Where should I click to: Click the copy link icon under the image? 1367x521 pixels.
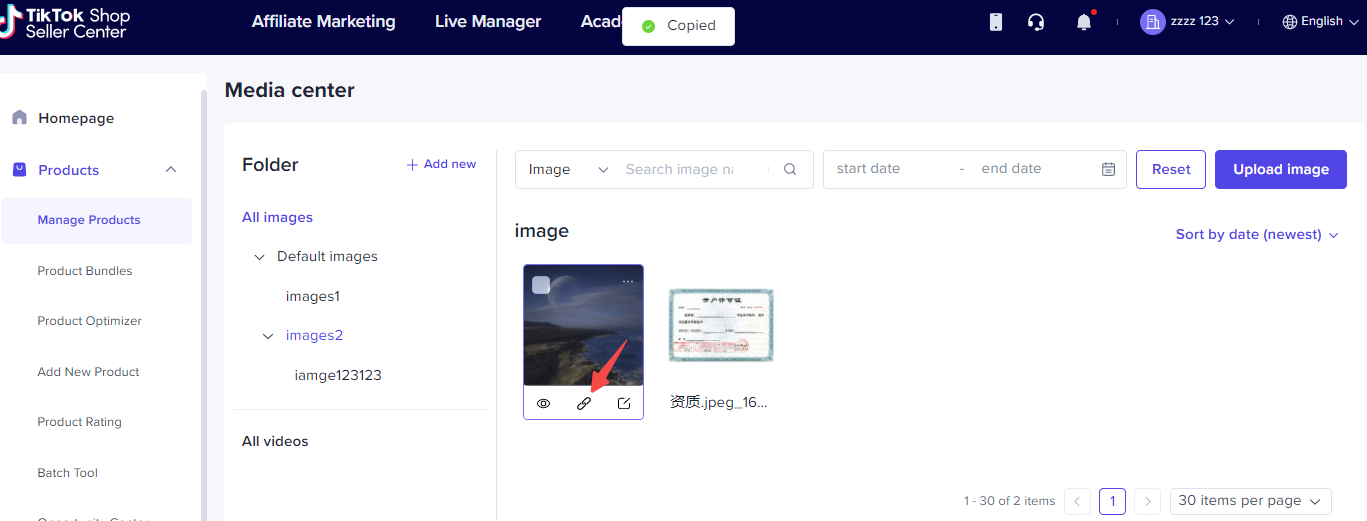coord(584,404)
